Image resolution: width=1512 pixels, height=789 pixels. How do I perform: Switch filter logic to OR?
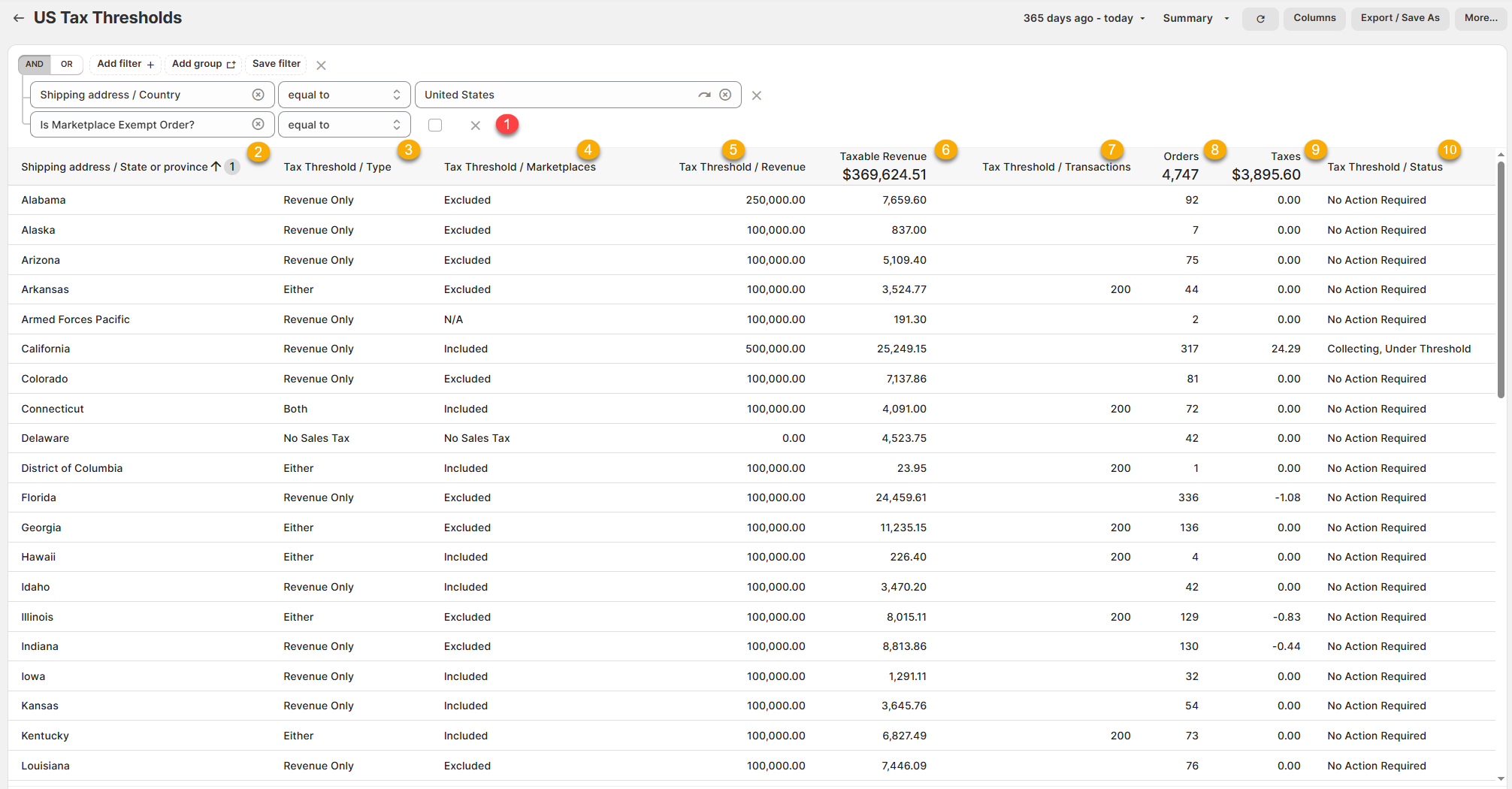[x=67, y=65]
